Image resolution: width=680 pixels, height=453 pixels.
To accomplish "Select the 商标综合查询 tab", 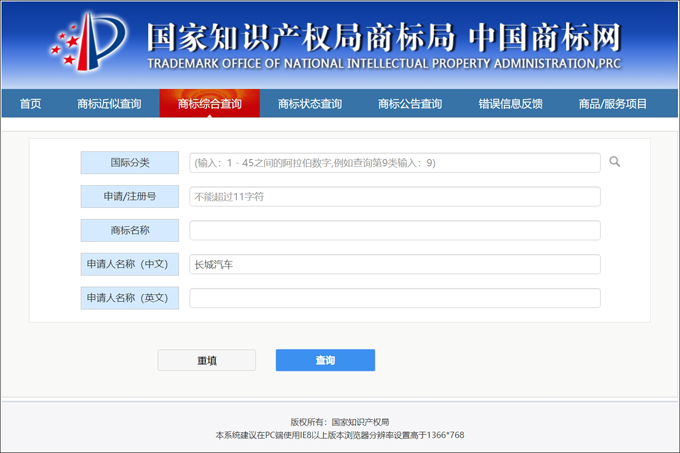I will [210, 103].
